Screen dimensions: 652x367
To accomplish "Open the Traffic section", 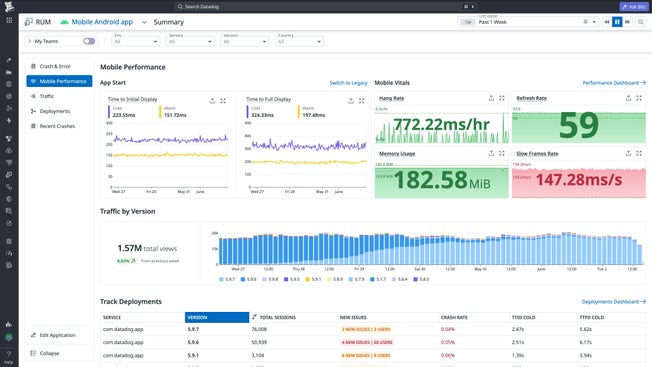I will point(59,96).
